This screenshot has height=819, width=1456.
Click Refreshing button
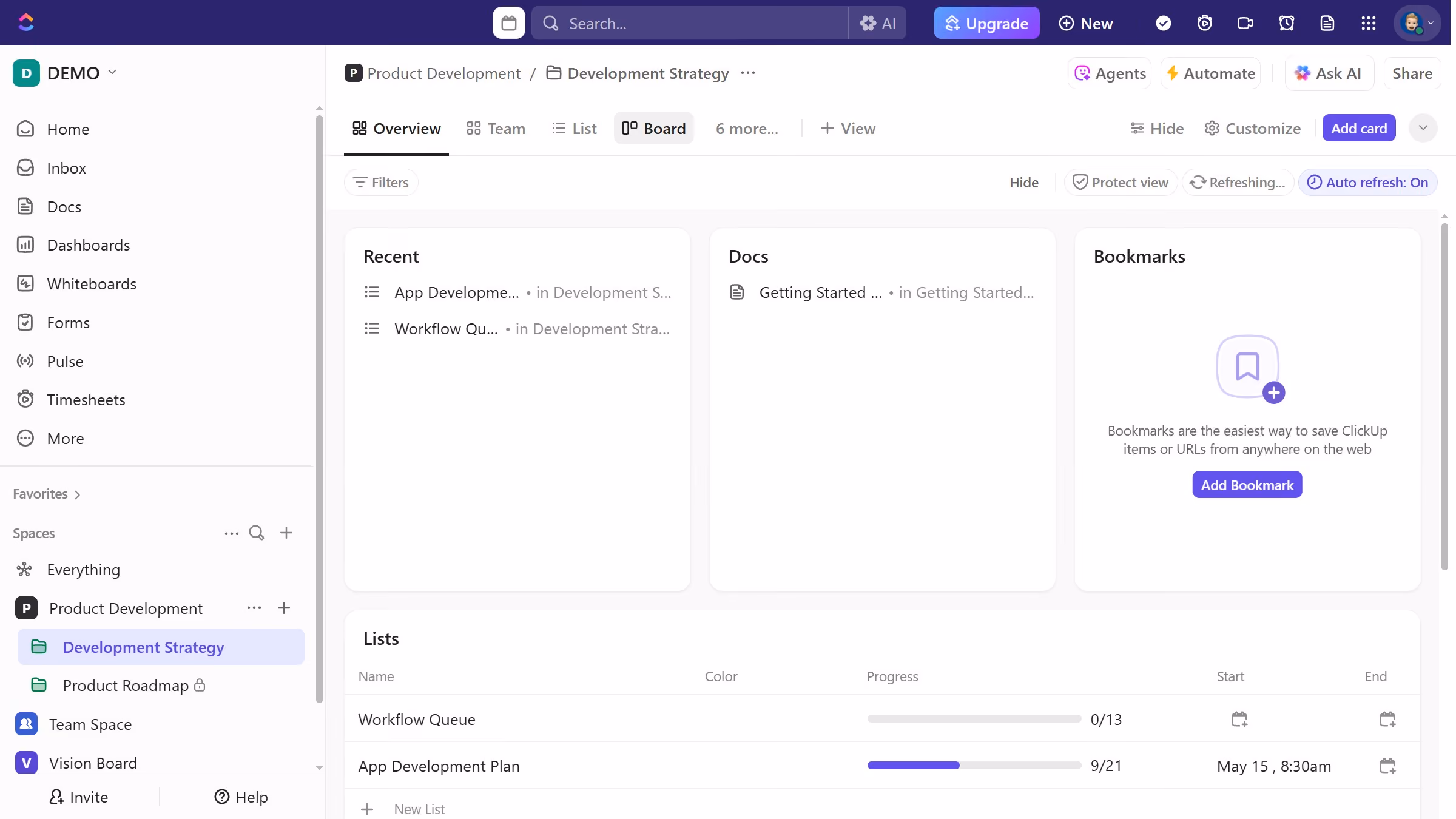tap(1238, 183)
